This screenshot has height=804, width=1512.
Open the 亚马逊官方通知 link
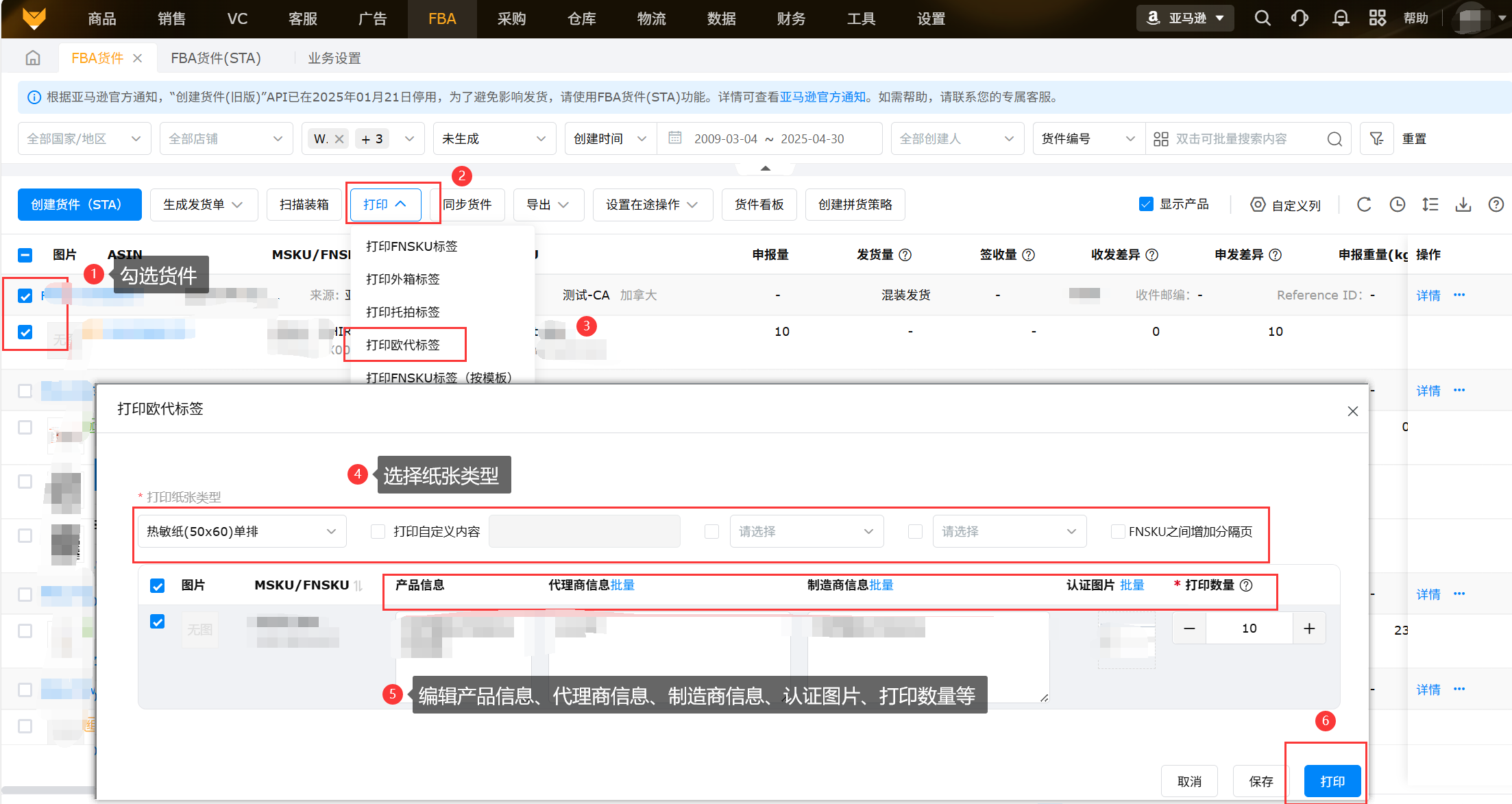click(822, 97)
